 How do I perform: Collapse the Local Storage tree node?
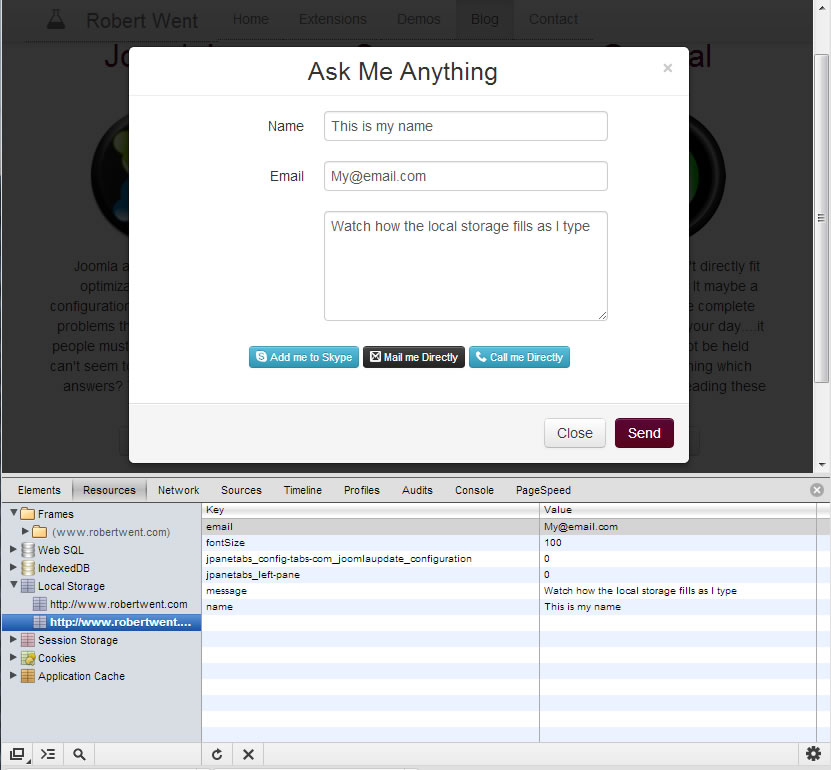pyautogui.click(x=13, y=586)
